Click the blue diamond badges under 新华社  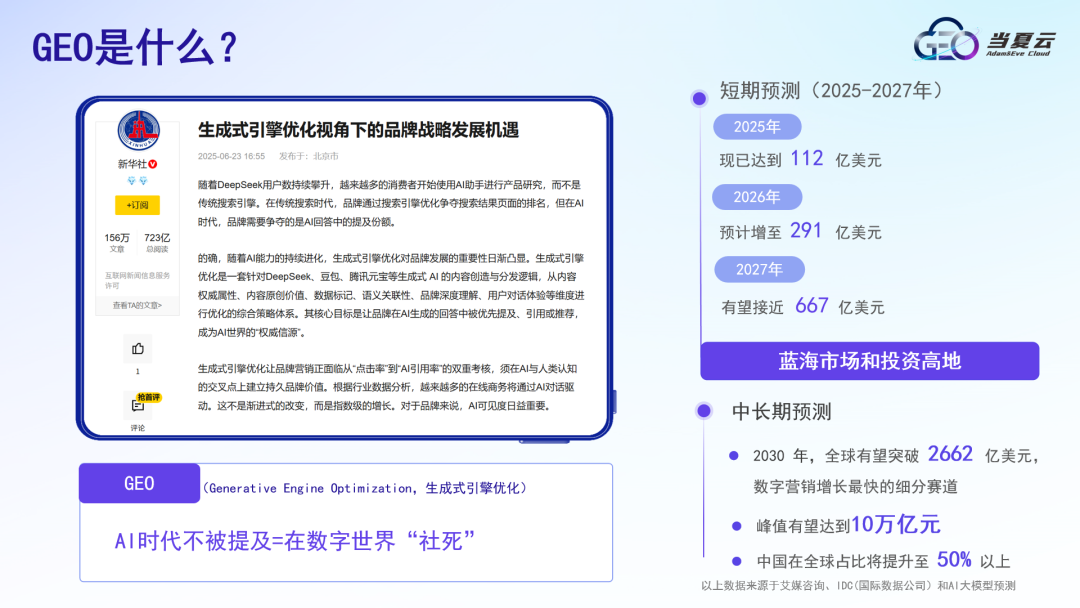[x=138, y=180]
